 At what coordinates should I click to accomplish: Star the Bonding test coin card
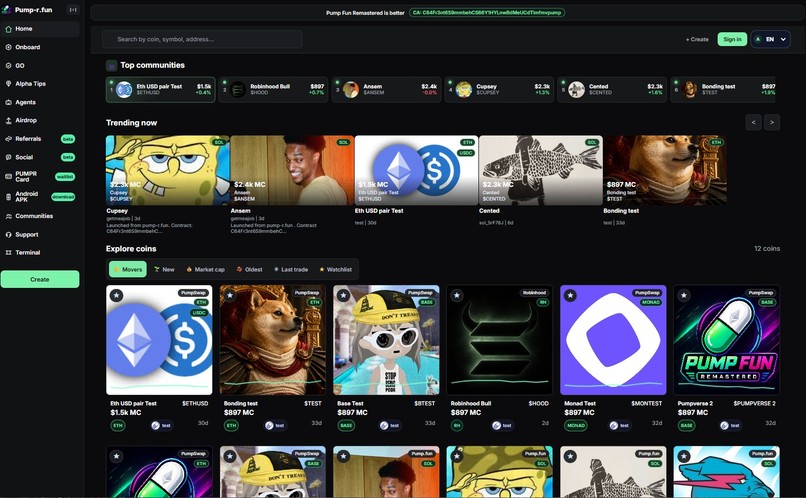[x=230, y=296]
